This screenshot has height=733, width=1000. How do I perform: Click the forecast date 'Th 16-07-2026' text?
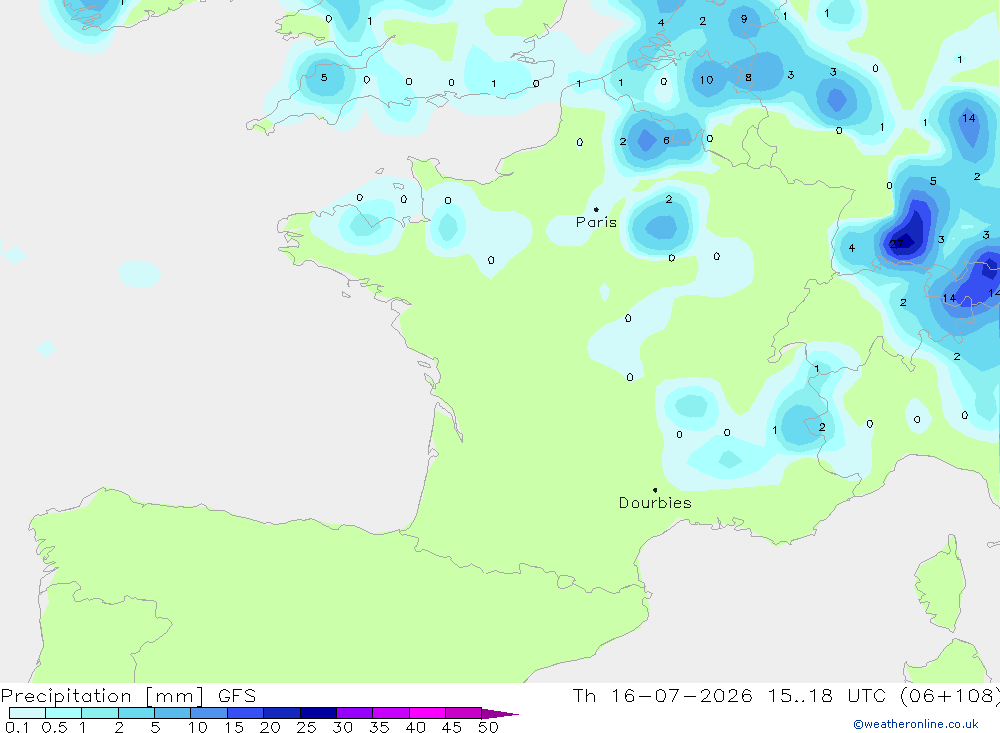662,695
